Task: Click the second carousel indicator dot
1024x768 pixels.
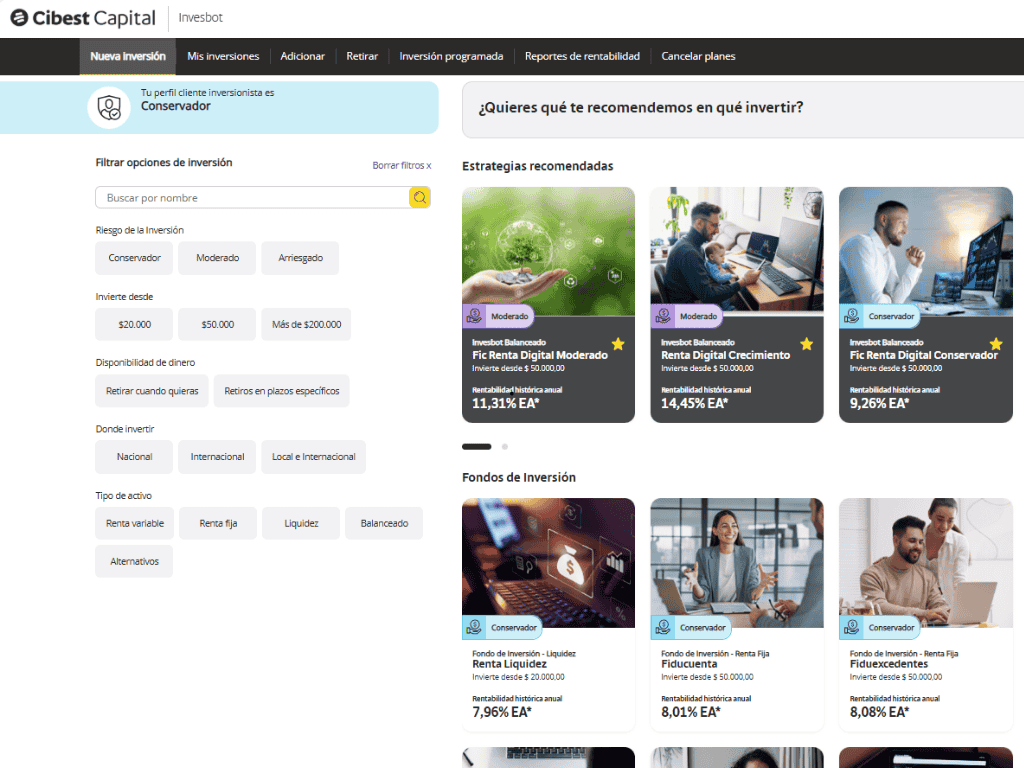Action: click(x=505, y=447)
